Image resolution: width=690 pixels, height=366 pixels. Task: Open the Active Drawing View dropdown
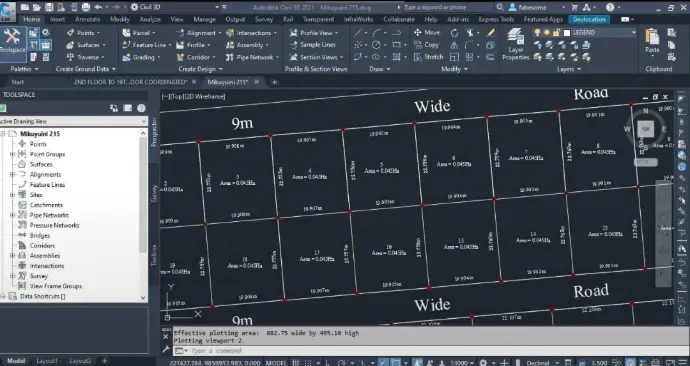[x=73, y=121]
